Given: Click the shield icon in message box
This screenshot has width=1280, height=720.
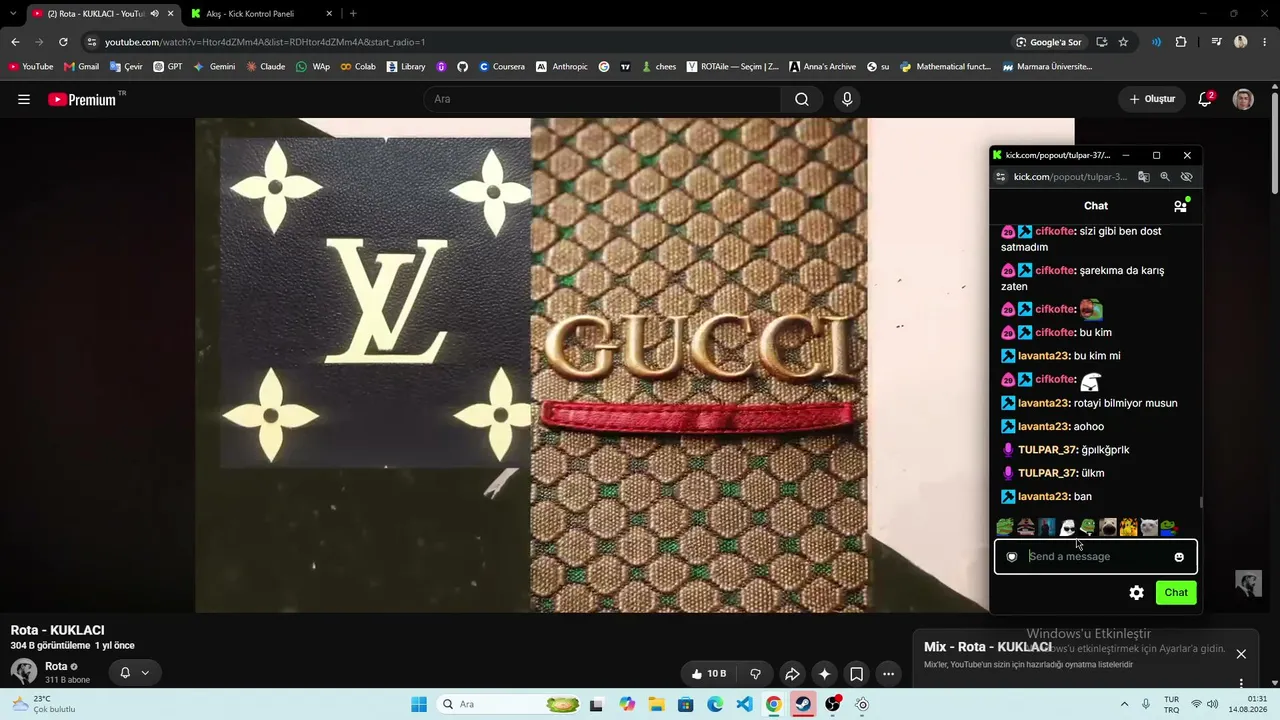Looking at the screenshot, I should coord(1012,557).
